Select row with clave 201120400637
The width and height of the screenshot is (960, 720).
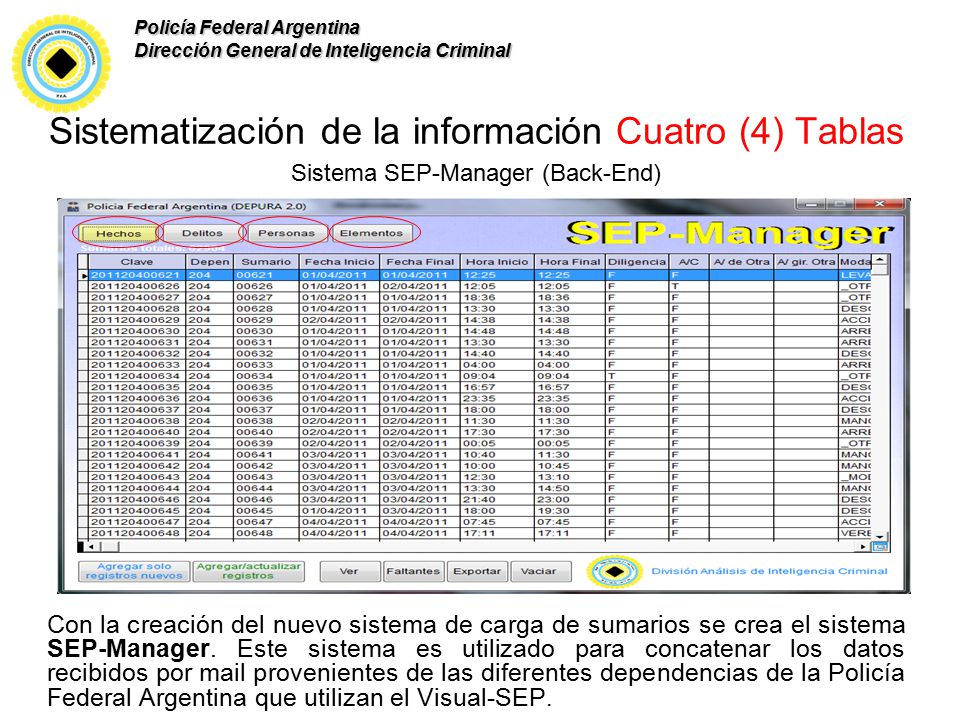475,410
